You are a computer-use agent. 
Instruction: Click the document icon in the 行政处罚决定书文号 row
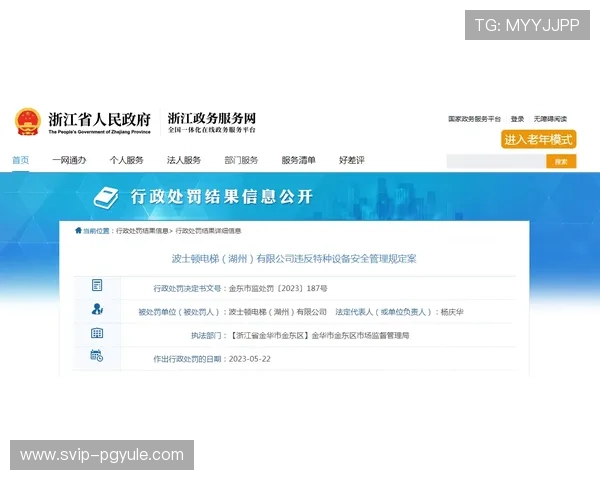97,285
